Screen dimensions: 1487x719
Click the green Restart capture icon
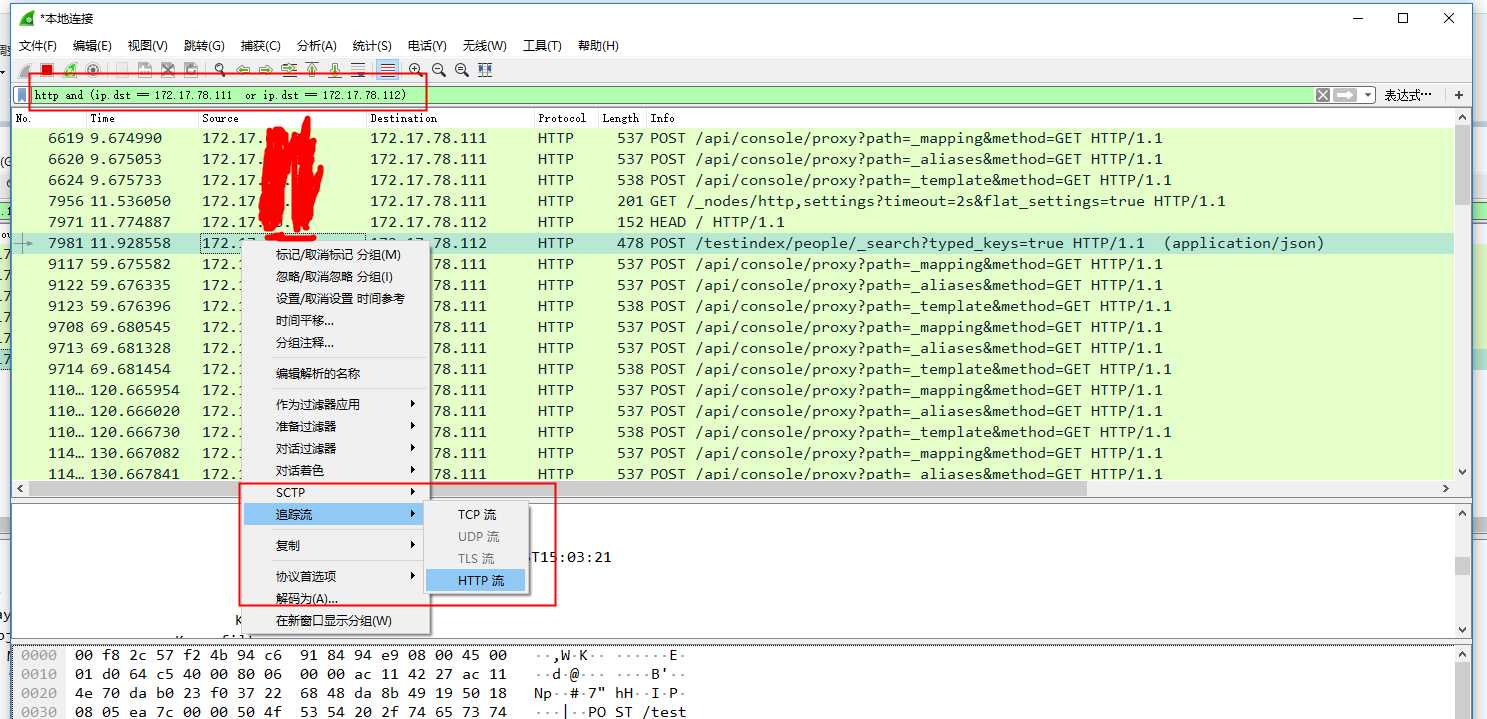tap(70, 70)
